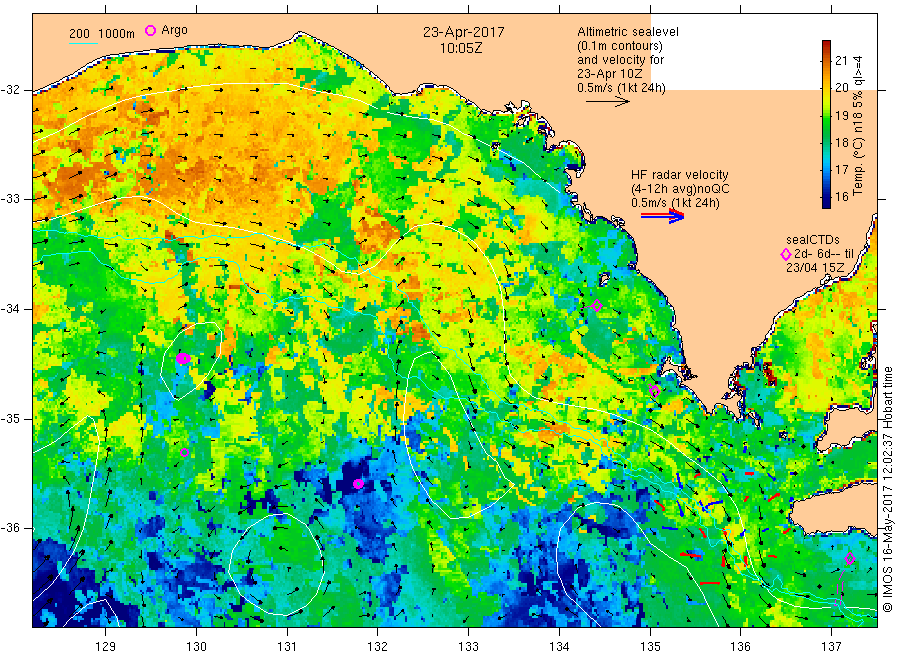Click the '(0.1m contours)' text line
The height and width of the screenshot is (660, 900).
click(x=620, y=46)
